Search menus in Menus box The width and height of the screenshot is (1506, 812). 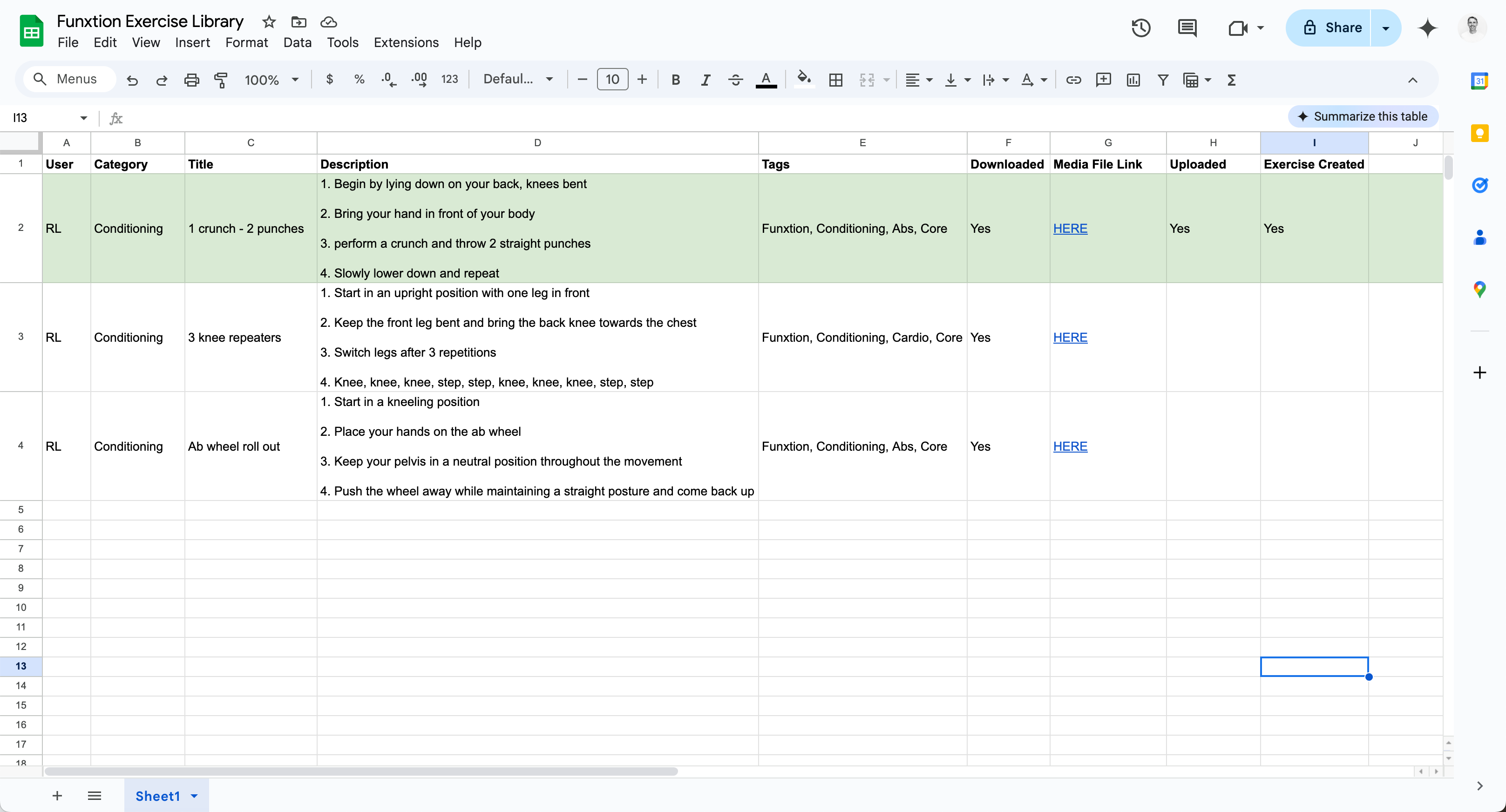[x=69, y=79]
